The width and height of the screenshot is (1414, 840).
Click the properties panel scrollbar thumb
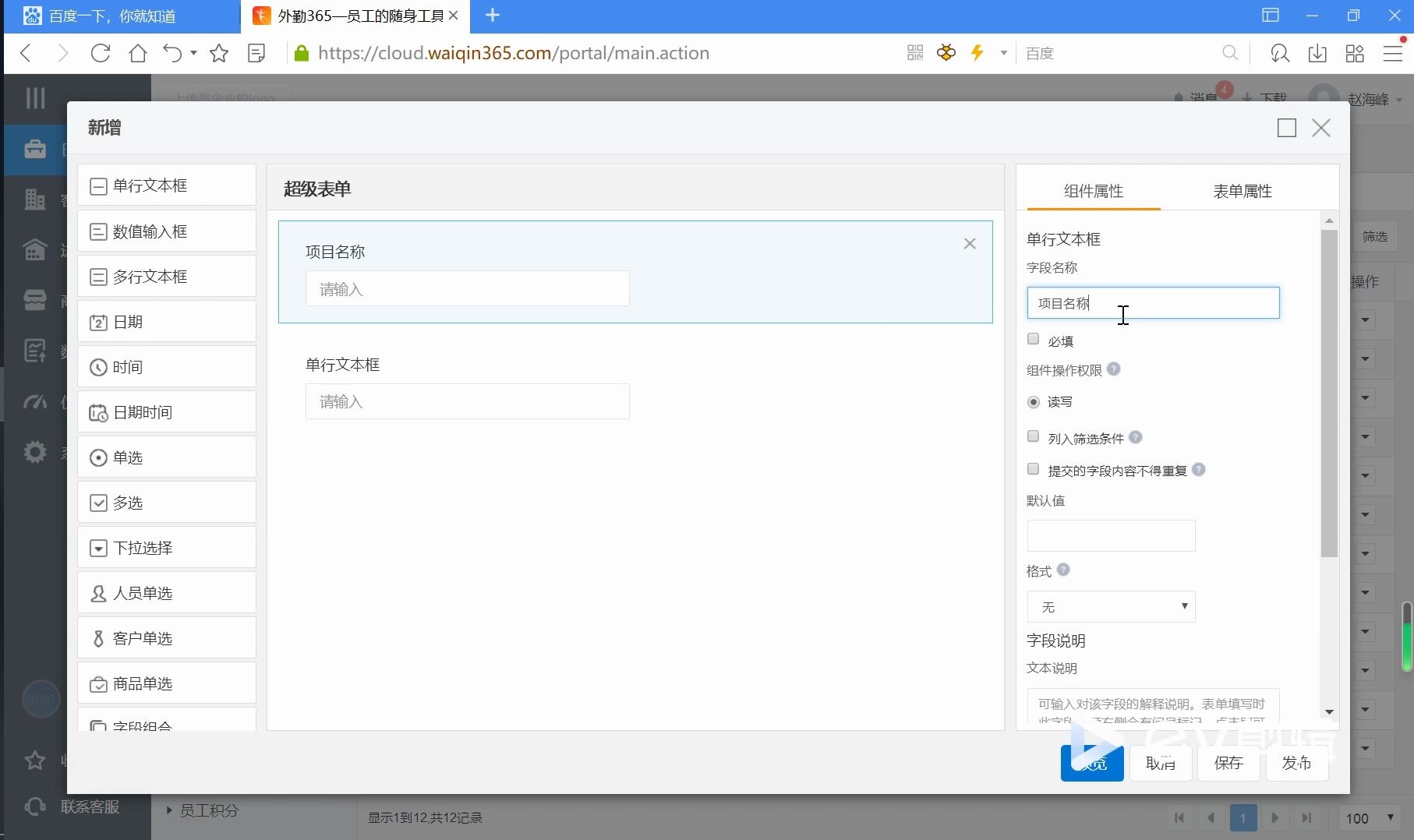click(x=1329, y=394)
